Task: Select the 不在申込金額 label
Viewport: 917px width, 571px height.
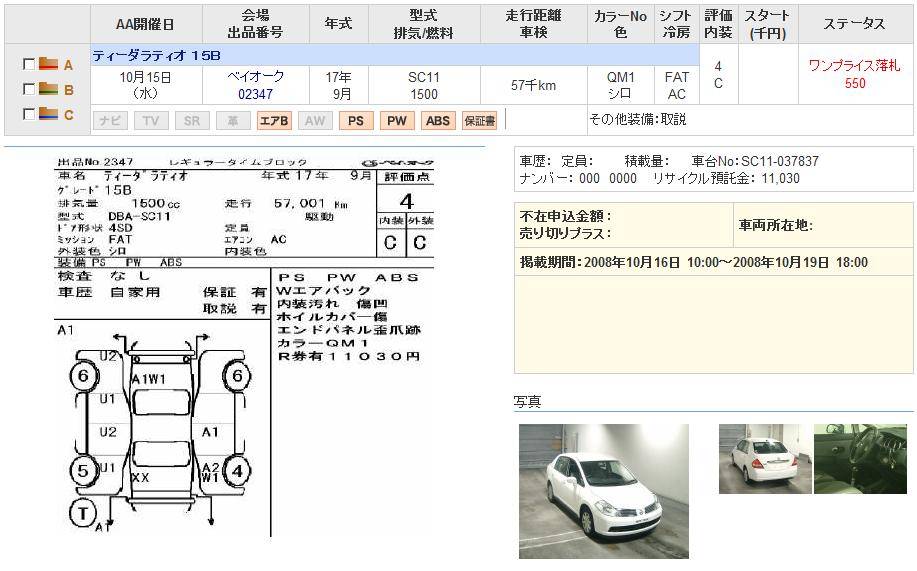Action: click(x=566, y=216)
